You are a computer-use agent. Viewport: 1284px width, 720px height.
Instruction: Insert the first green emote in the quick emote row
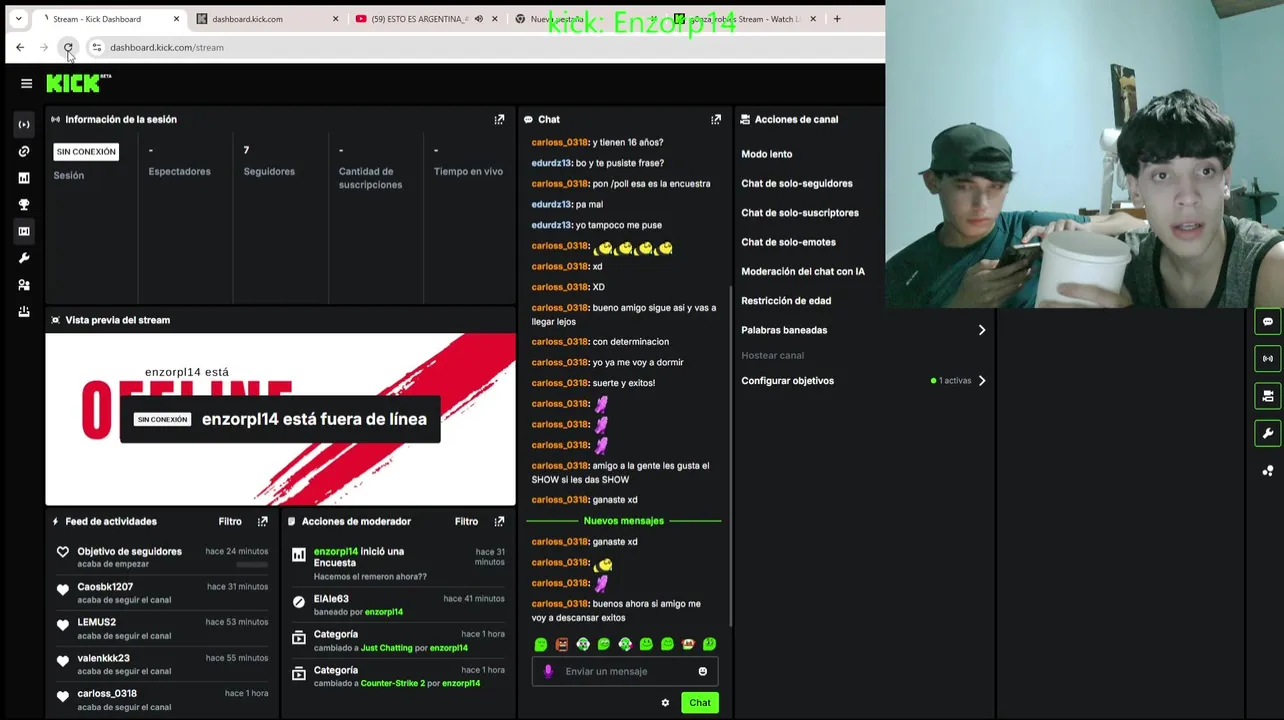click(541, 644)
